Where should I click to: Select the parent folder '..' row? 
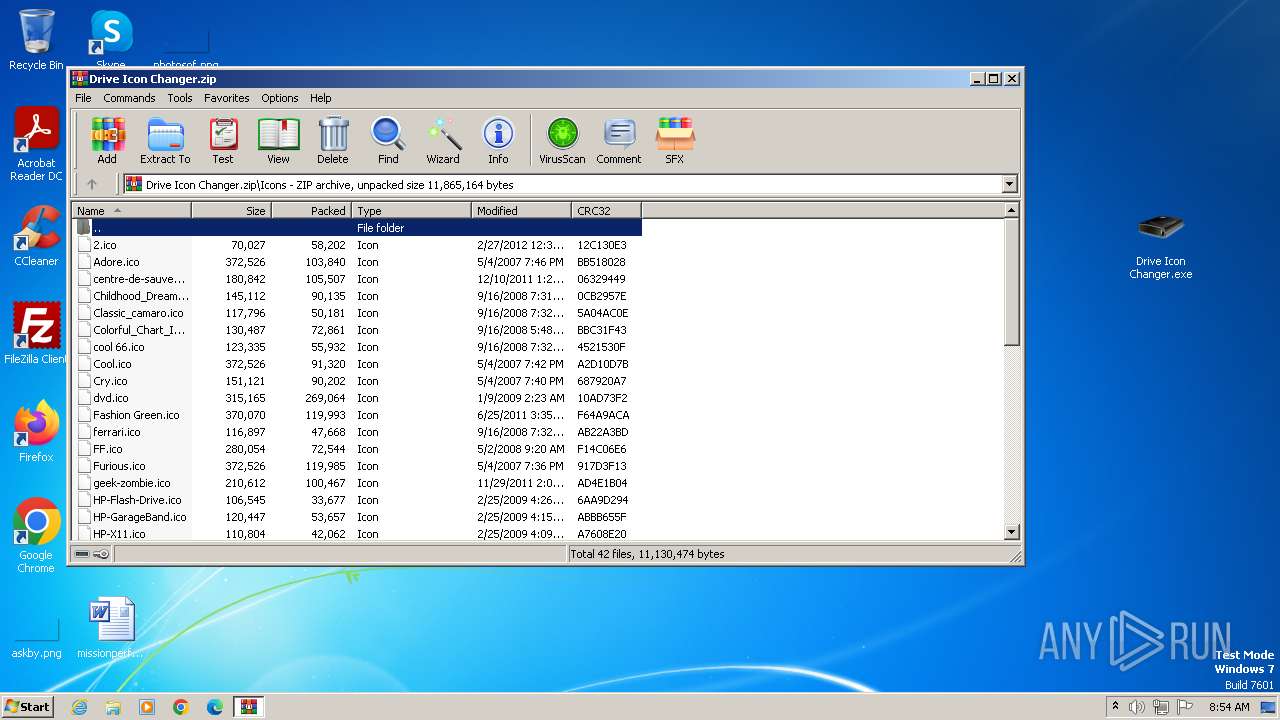click(x=357, y=228)
